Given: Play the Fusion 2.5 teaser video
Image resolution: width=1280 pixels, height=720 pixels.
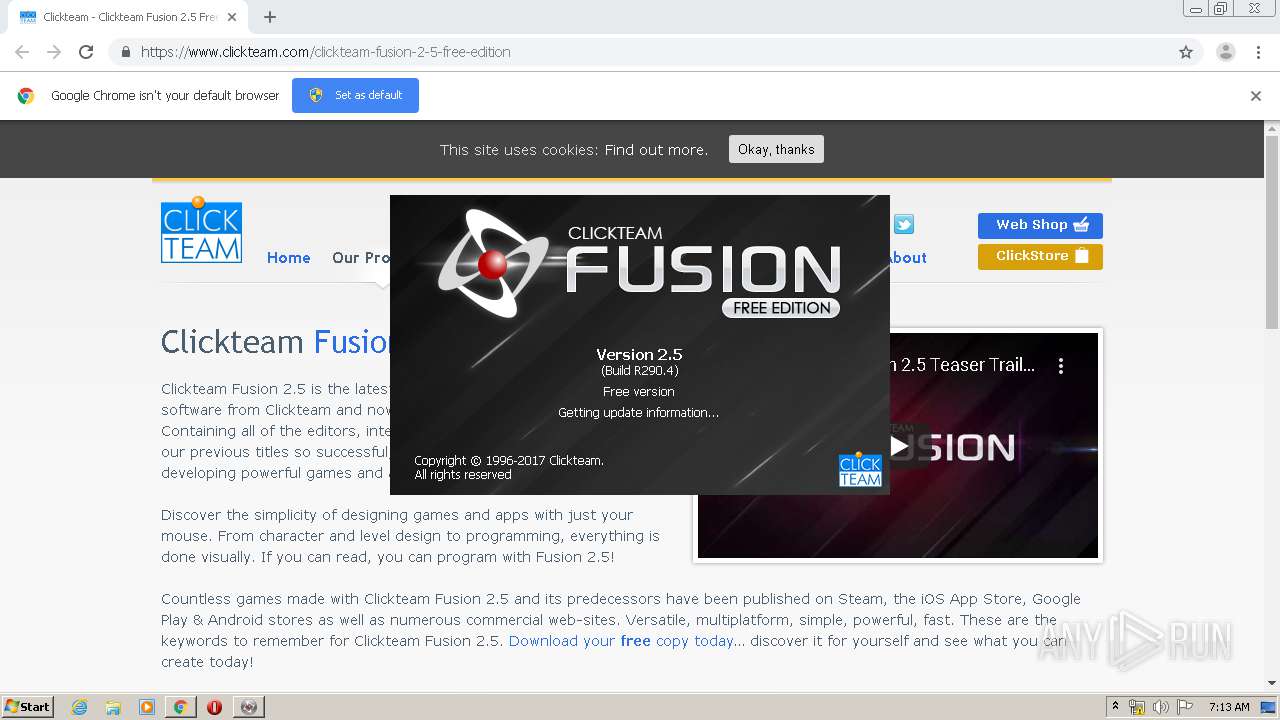Looking at the screenshot, I should point(899,446).
